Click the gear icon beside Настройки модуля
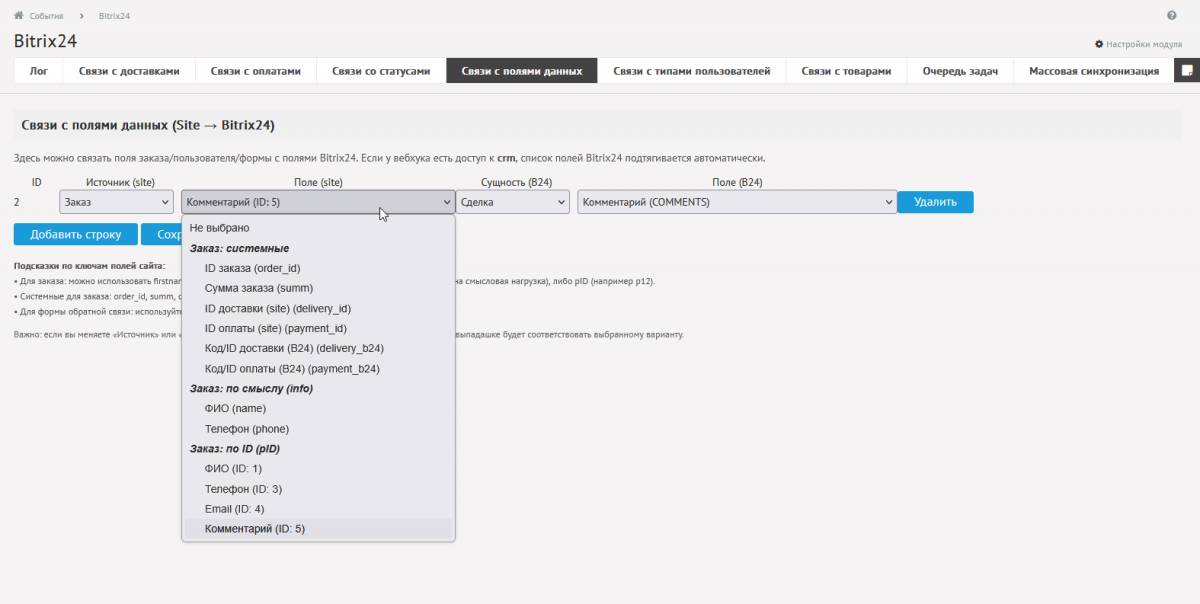 pyautogui.click(x=1099, y=44)
